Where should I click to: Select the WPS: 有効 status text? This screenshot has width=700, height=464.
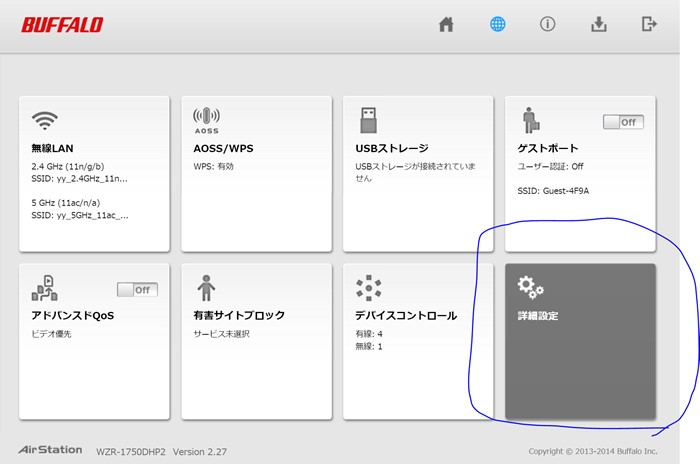pyautogui.click(x=213, y=166)
